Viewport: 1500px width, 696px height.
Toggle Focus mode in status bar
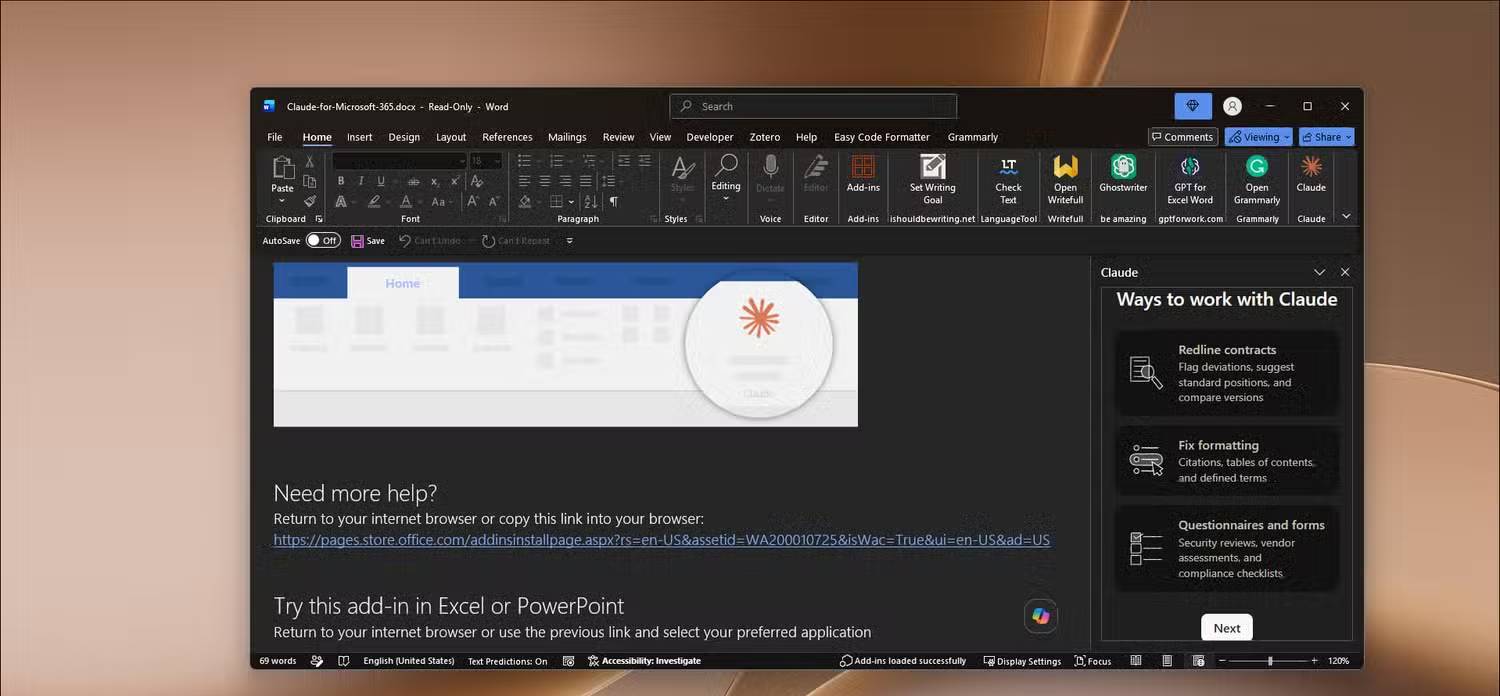point(1093,661)
